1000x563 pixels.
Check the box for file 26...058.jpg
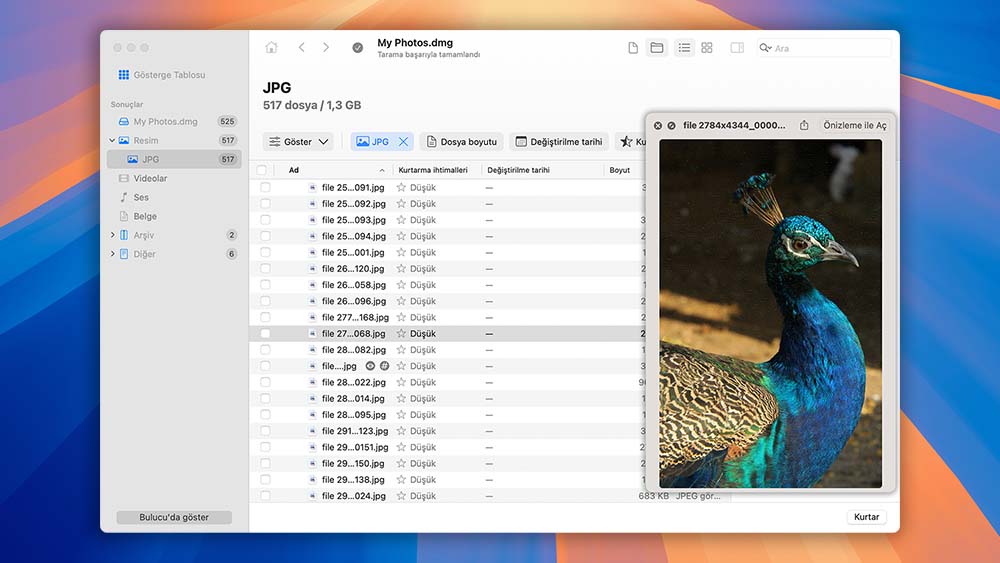point(265,285)
